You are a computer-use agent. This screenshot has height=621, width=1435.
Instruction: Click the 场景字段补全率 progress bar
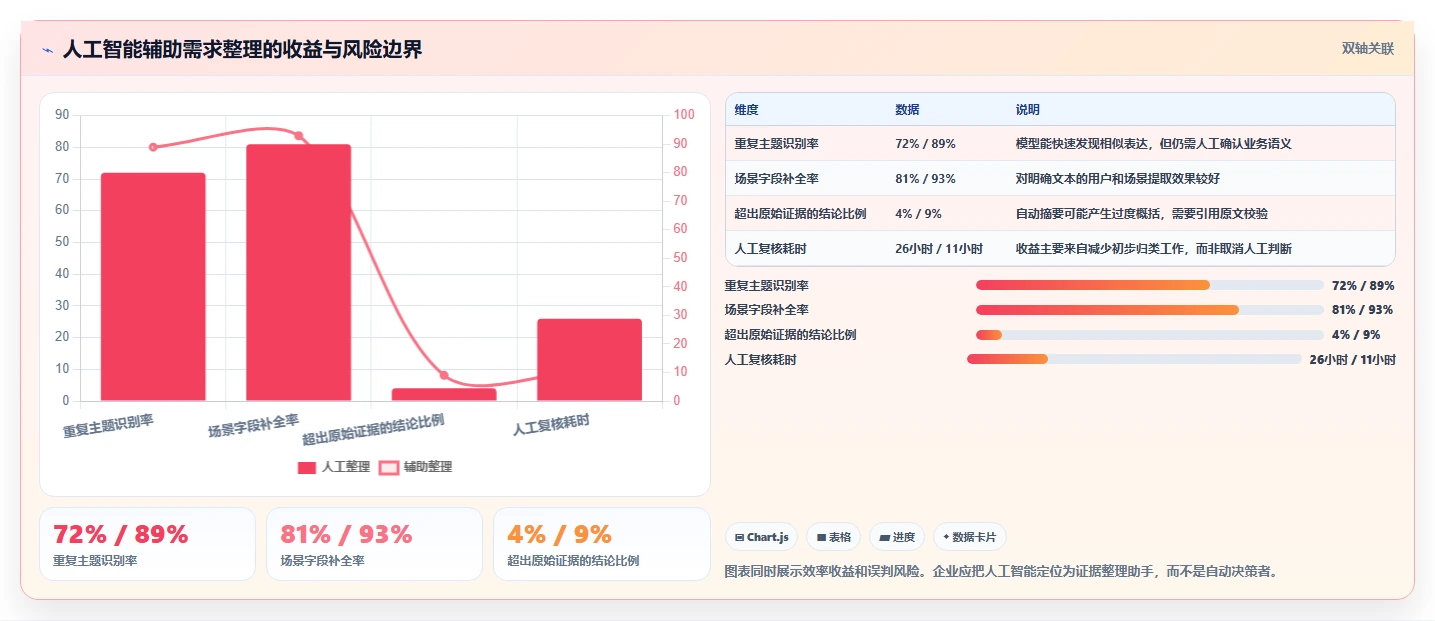coord(1149,310)
